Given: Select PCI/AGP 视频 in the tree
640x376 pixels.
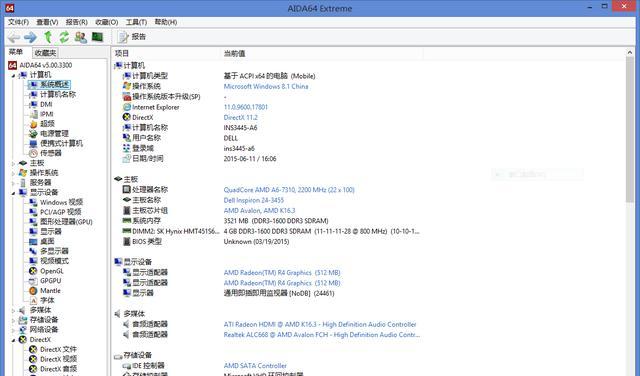Looking at the screenshot, I should click(x=60, y=212).
